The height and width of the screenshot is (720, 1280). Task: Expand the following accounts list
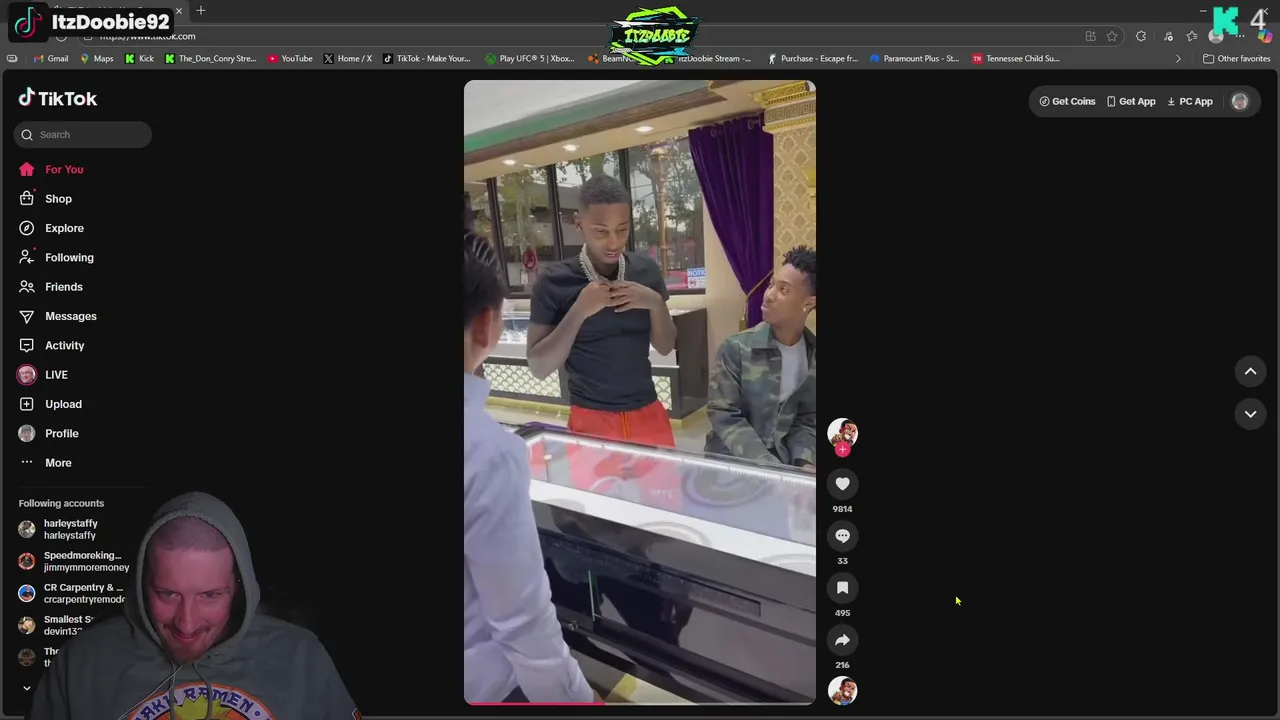(27, 688)
